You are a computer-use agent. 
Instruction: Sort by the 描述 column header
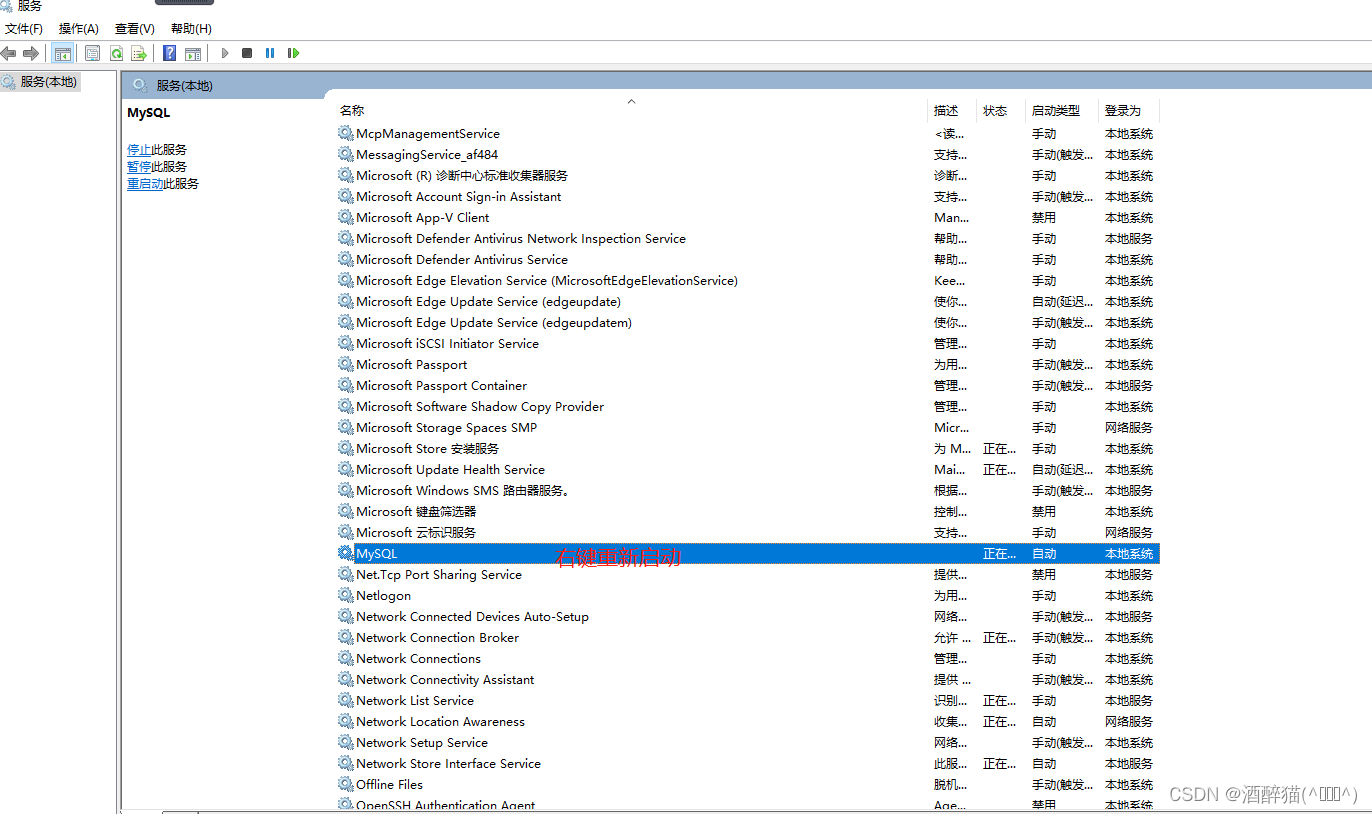coord(946,110)
